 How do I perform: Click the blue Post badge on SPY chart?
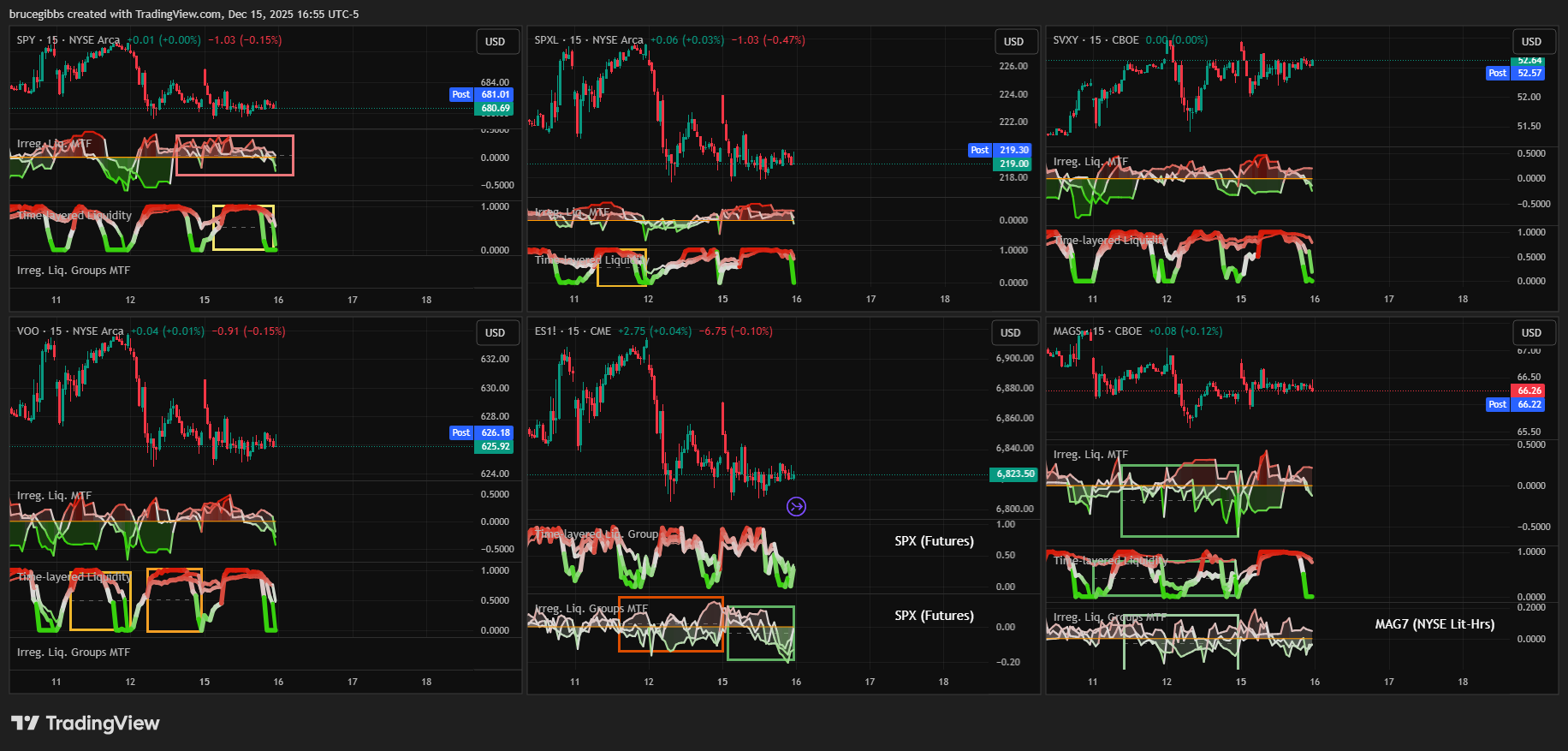click(461, 95)
